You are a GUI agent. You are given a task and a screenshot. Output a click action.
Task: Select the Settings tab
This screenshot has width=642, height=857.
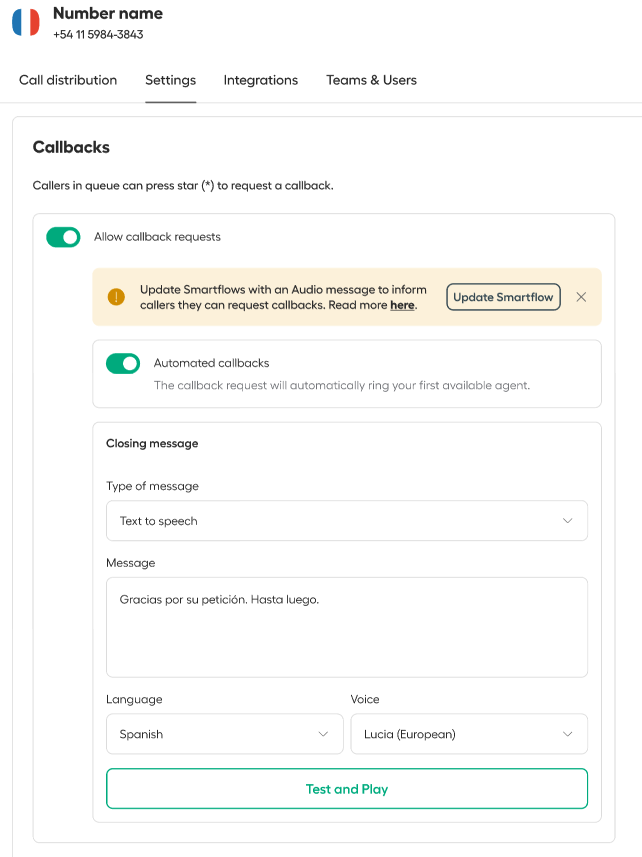click(170, 80)
